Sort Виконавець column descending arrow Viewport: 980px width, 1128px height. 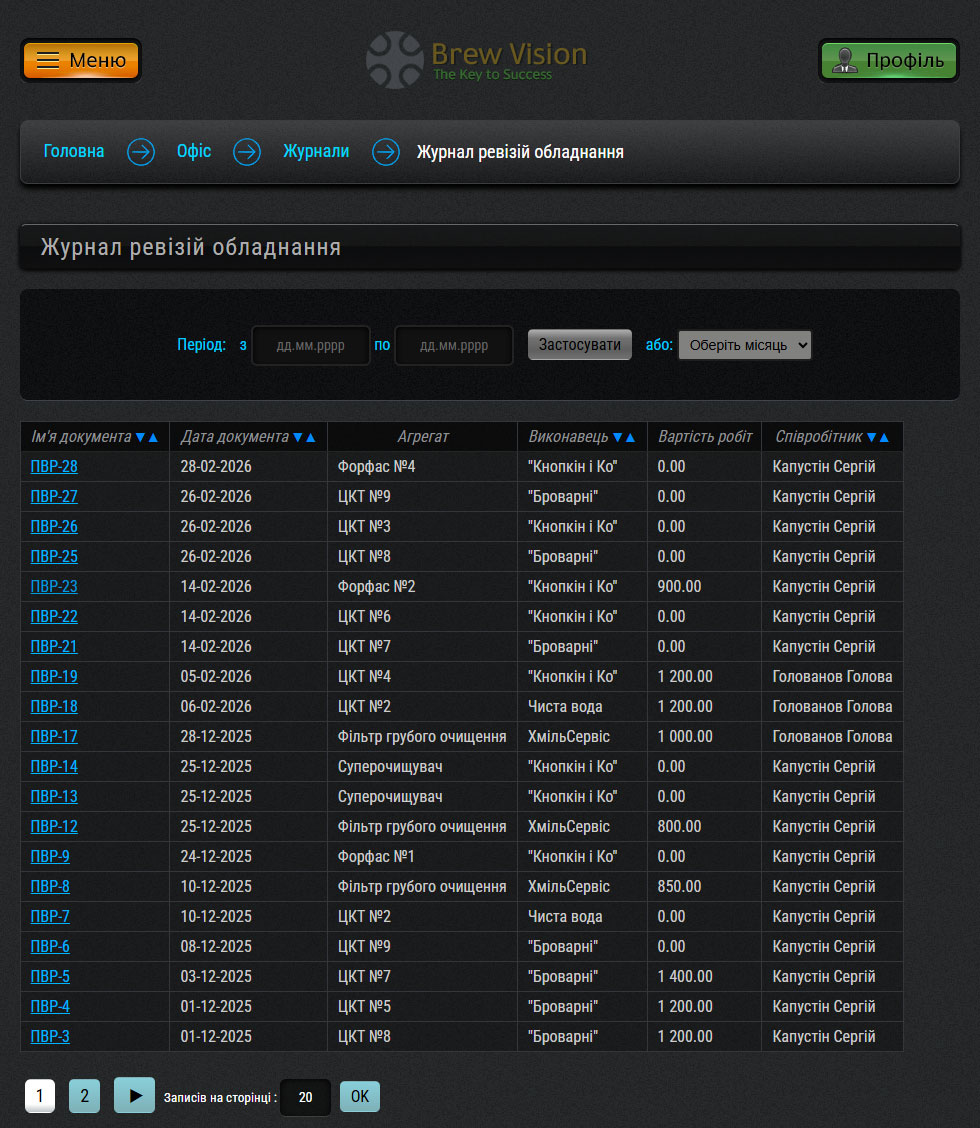[617, 437]
